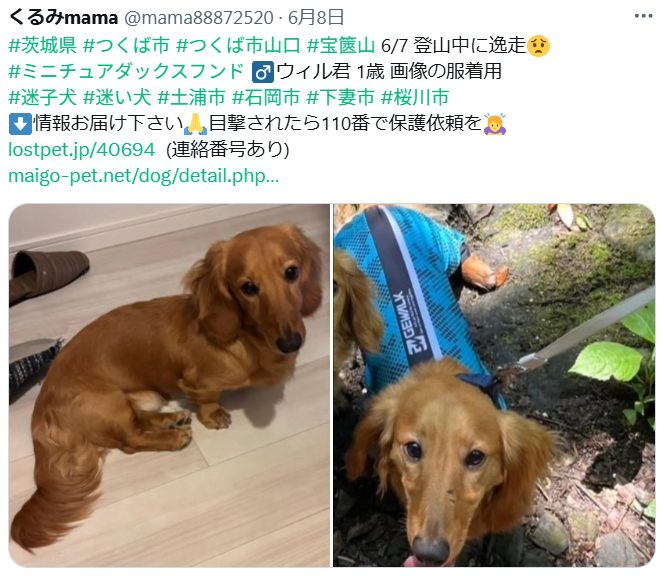
Task: Open the #石岡市 hashtag
Action: [266, 98]
